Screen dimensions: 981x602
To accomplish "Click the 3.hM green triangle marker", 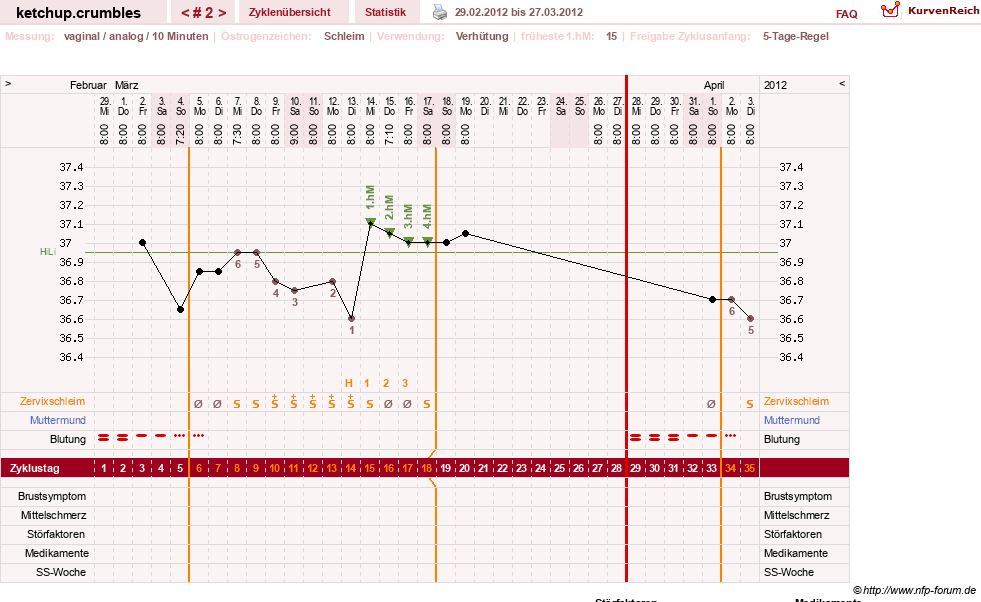I will pyautogui.click(x=409, y=242).
